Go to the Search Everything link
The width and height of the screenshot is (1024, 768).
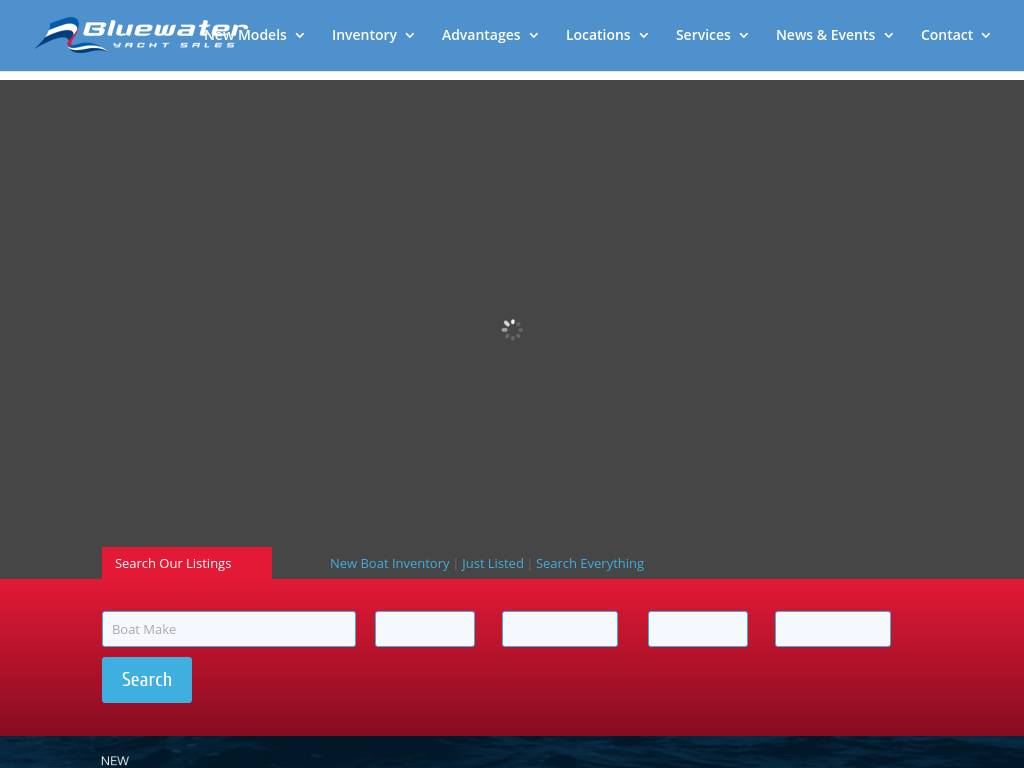coord(589,563)
